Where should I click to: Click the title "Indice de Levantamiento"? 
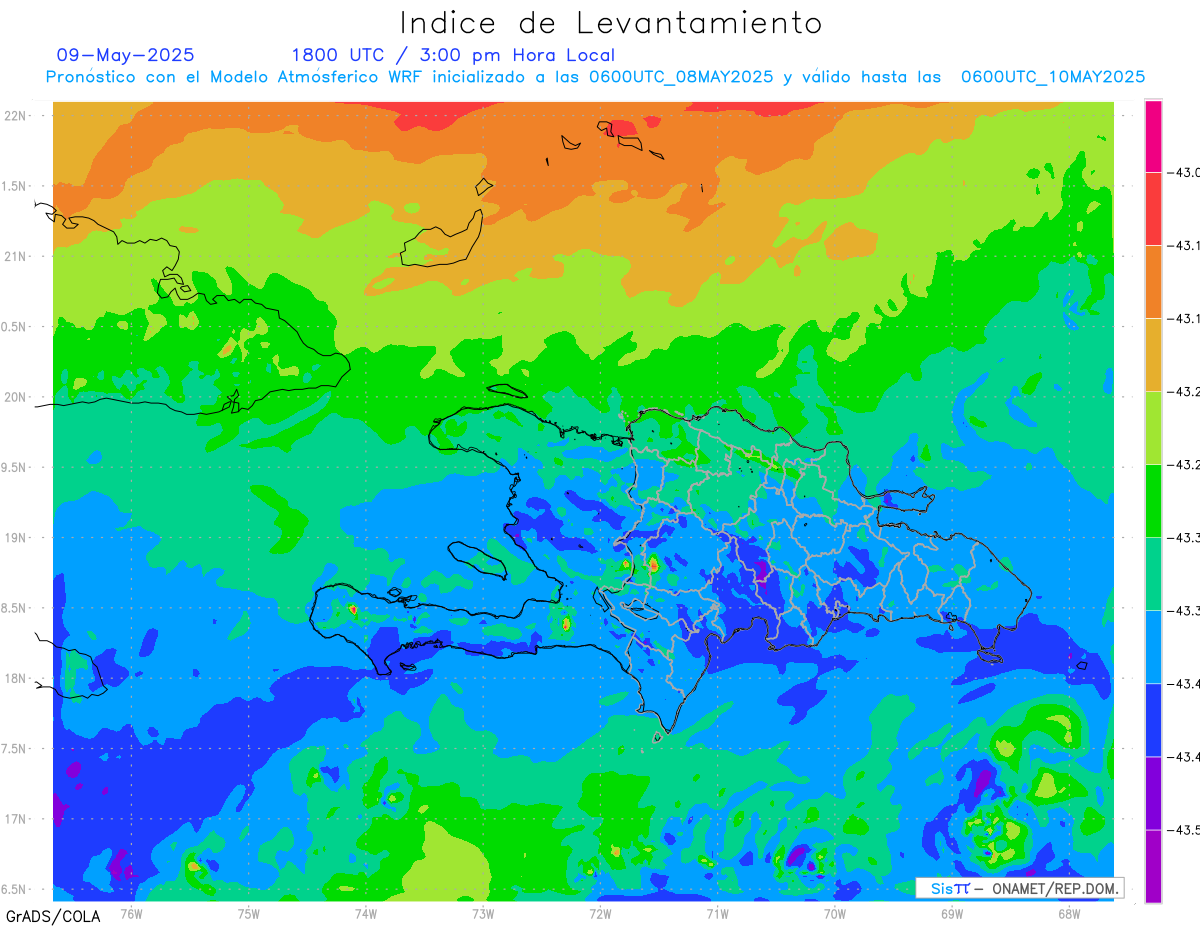click(x=611, y=22)
